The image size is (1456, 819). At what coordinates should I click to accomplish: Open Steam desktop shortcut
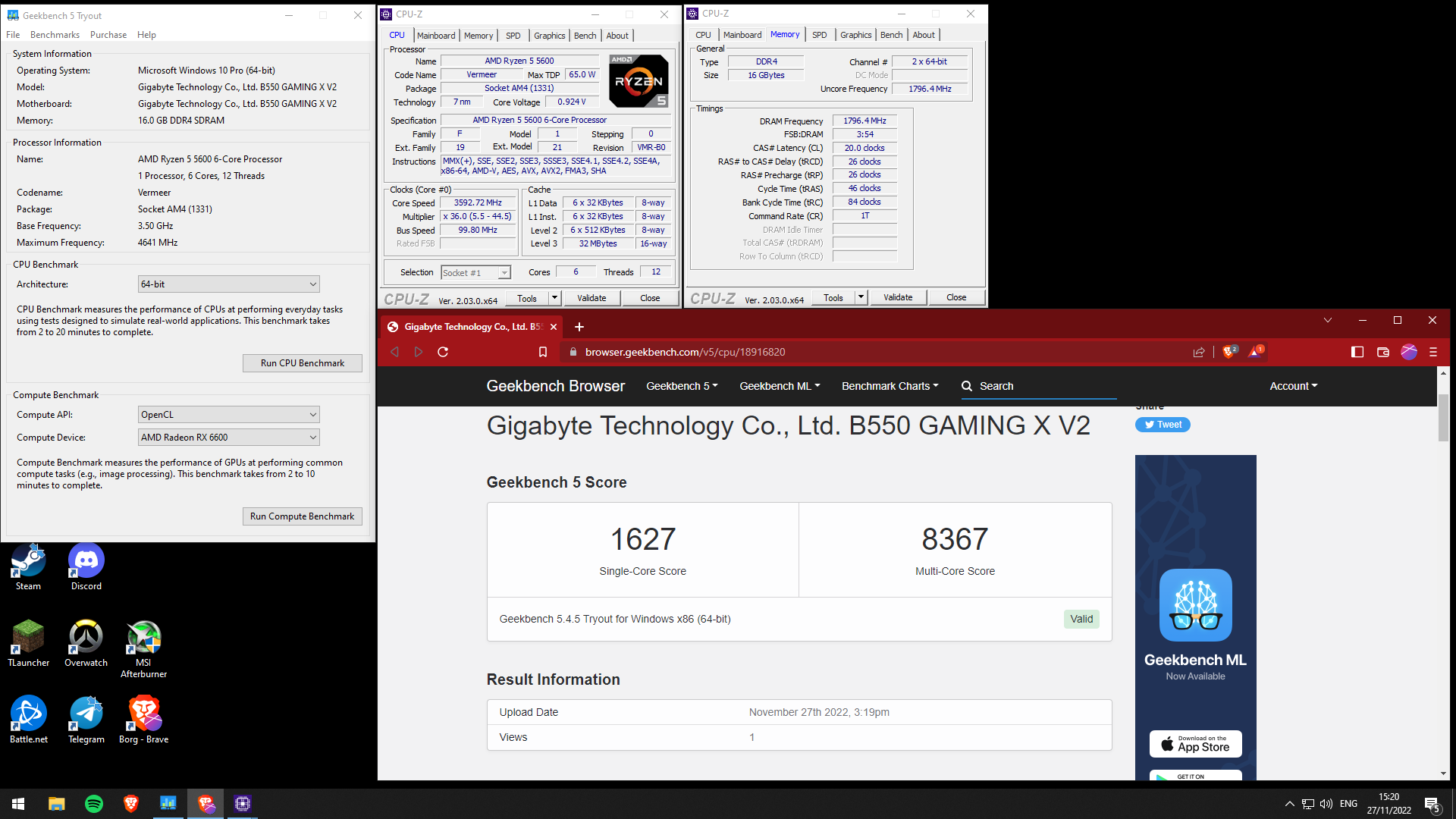pyautogui.click(x=29, y=567)
